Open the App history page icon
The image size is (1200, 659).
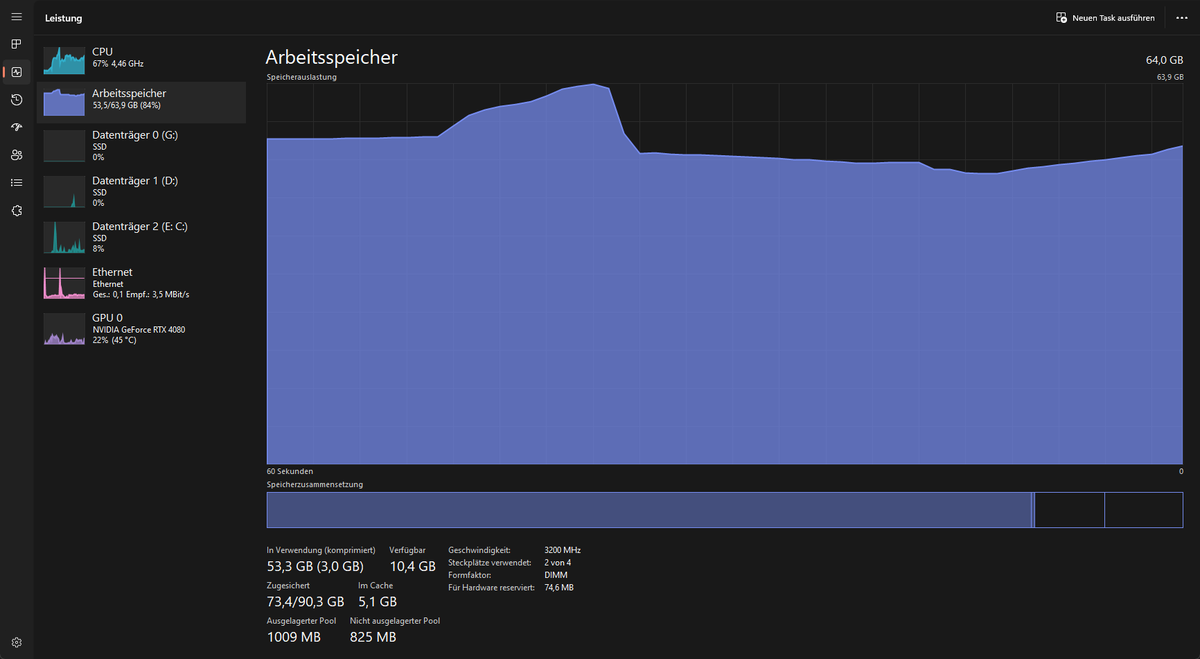pos(16,99)
